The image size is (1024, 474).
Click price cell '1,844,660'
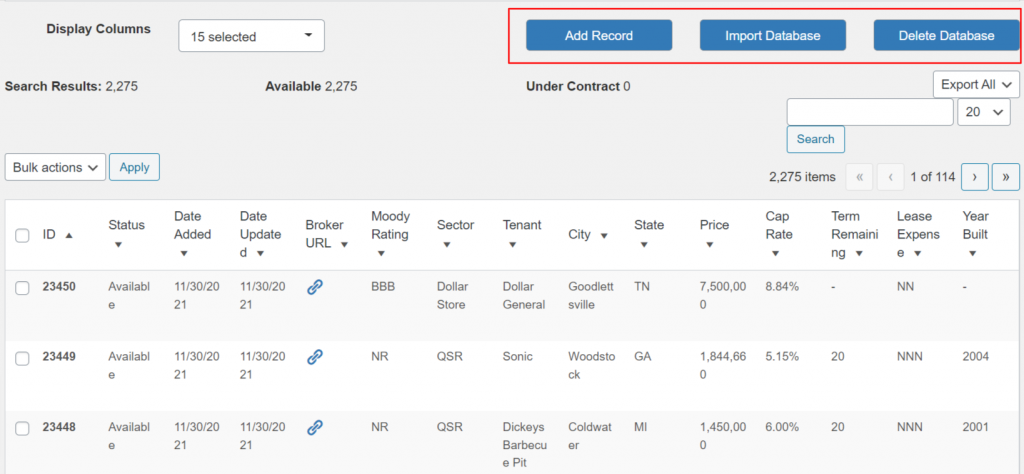click(x=722, y=366)
